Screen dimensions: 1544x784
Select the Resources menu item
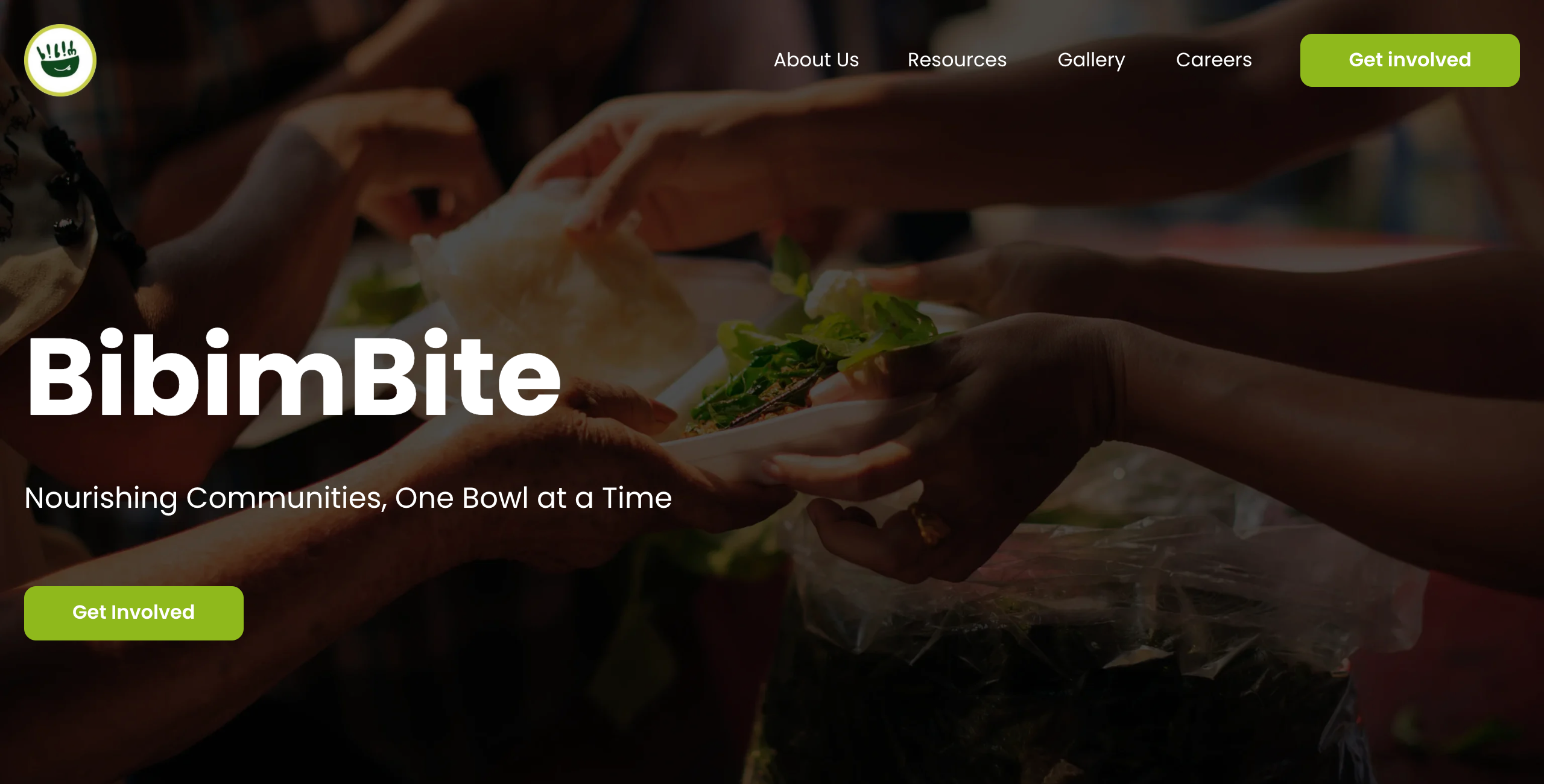tap(957, 60)
